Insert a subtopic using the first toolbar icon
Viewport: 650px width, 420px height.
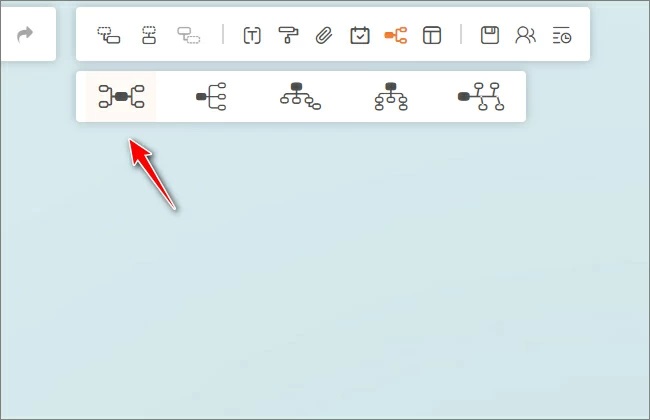108,35
